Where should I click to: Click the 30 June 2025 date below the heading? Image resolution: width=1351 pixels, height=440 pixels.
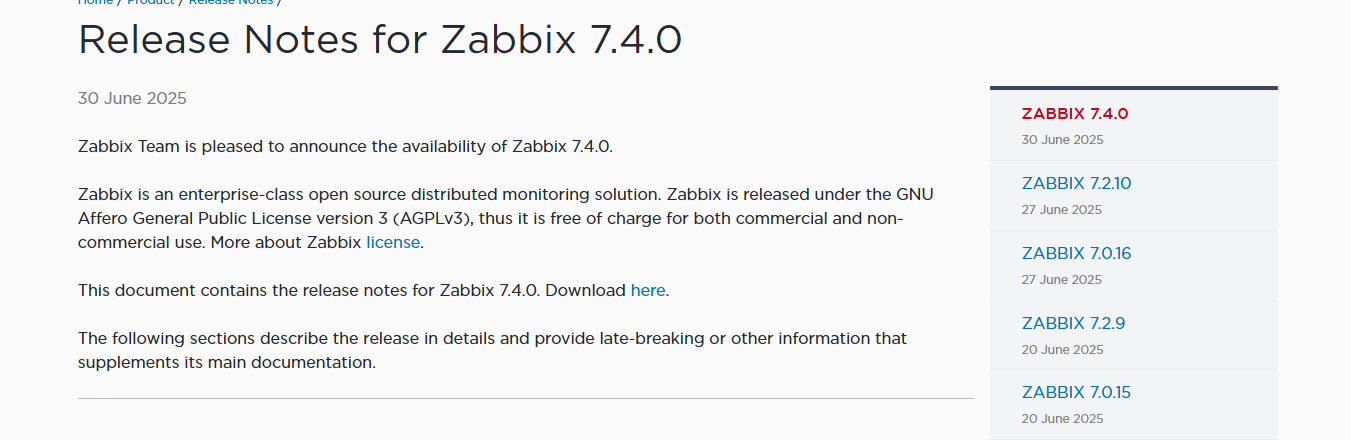[x=132, y=99]
